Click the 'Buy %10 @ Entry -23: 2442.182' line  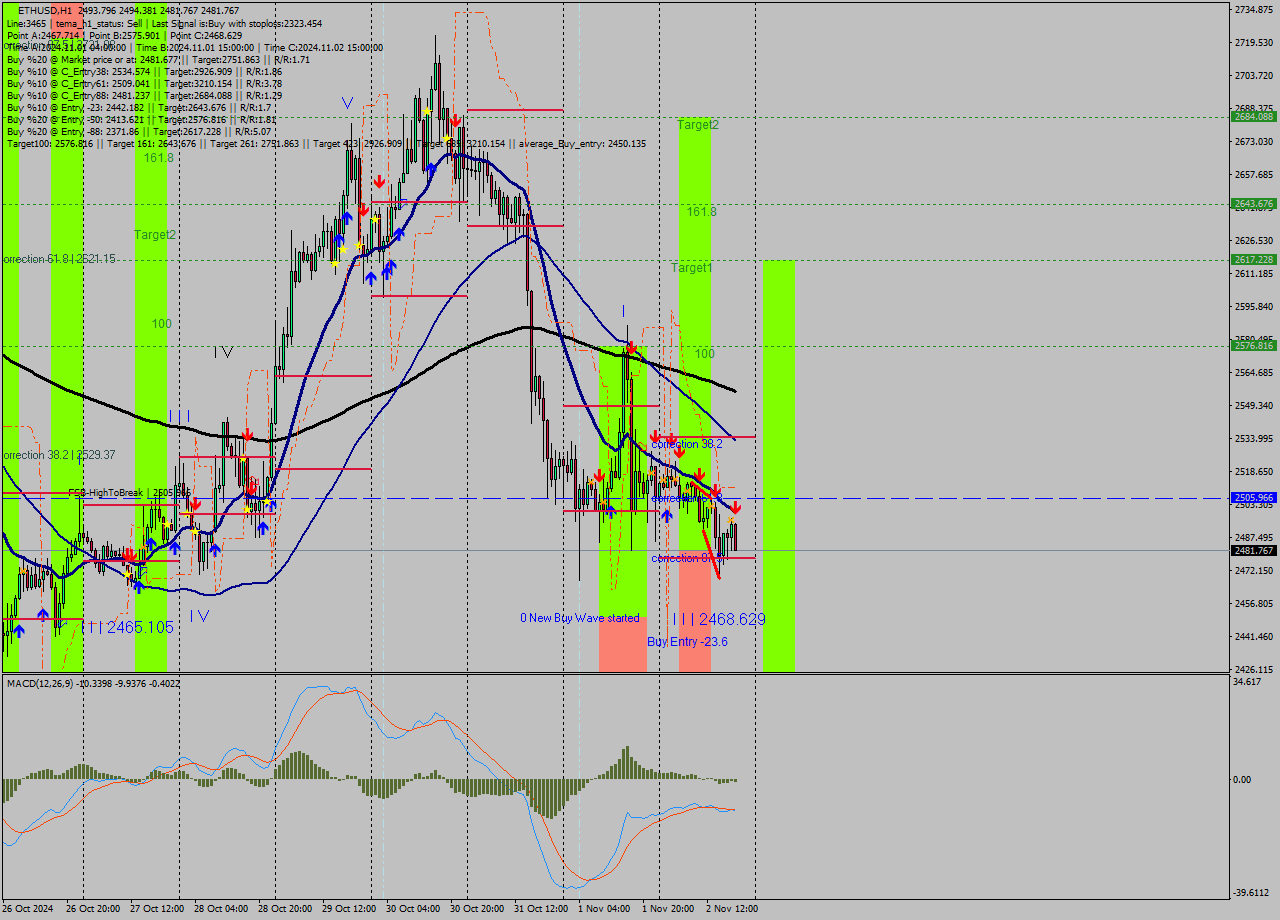click(x=139, y=107)
